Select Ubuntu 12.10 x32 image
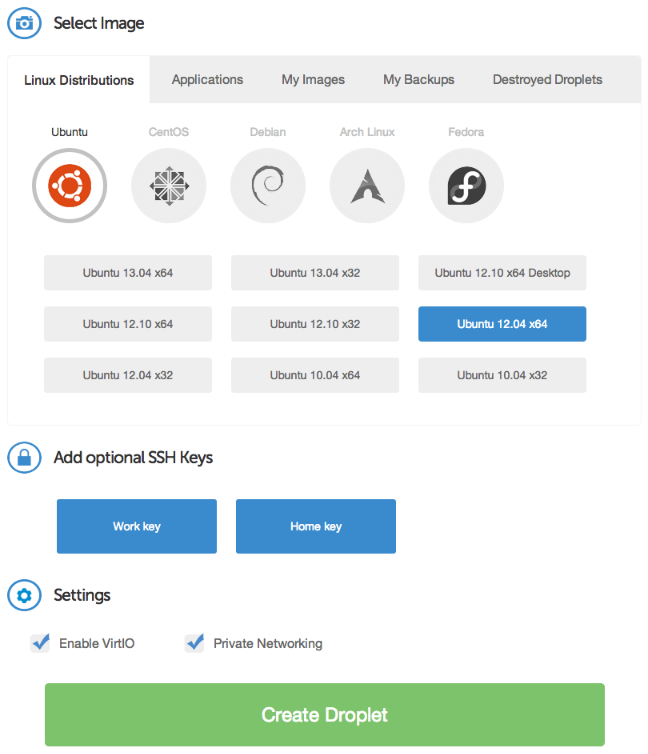 315,324
